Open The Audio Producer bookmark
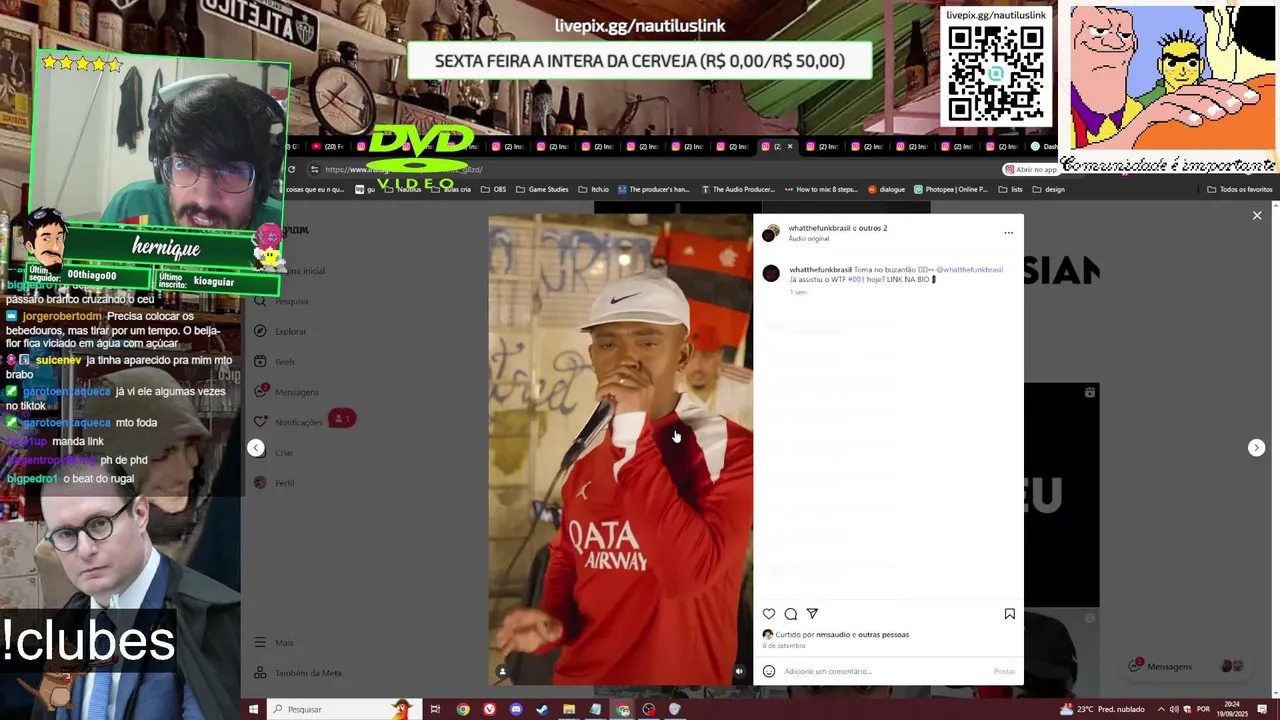This screenshot has height=720, width=1280. point(738,189)
